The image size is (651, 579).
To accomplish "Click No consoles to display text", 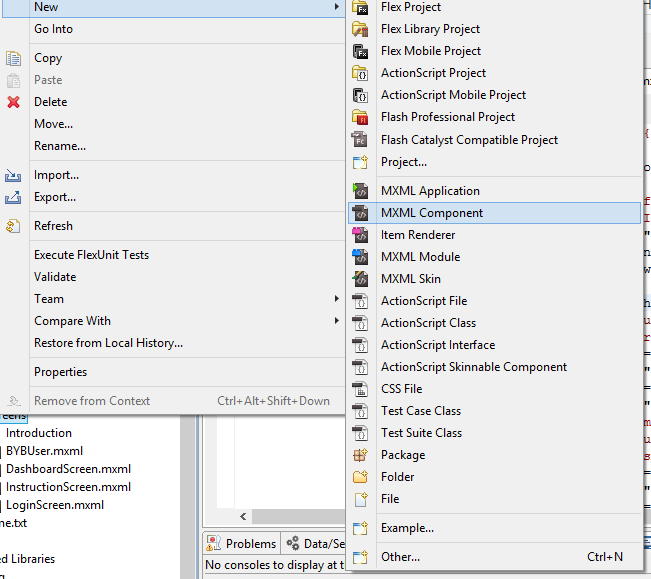I will coord(275,565).
